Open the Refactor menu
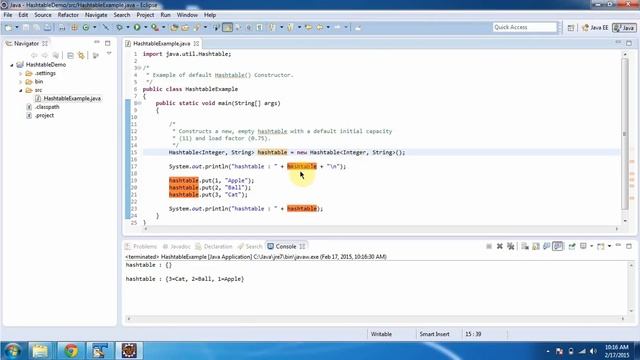The width and height of the screenshot is (640, 360). (x=68, y=15)
